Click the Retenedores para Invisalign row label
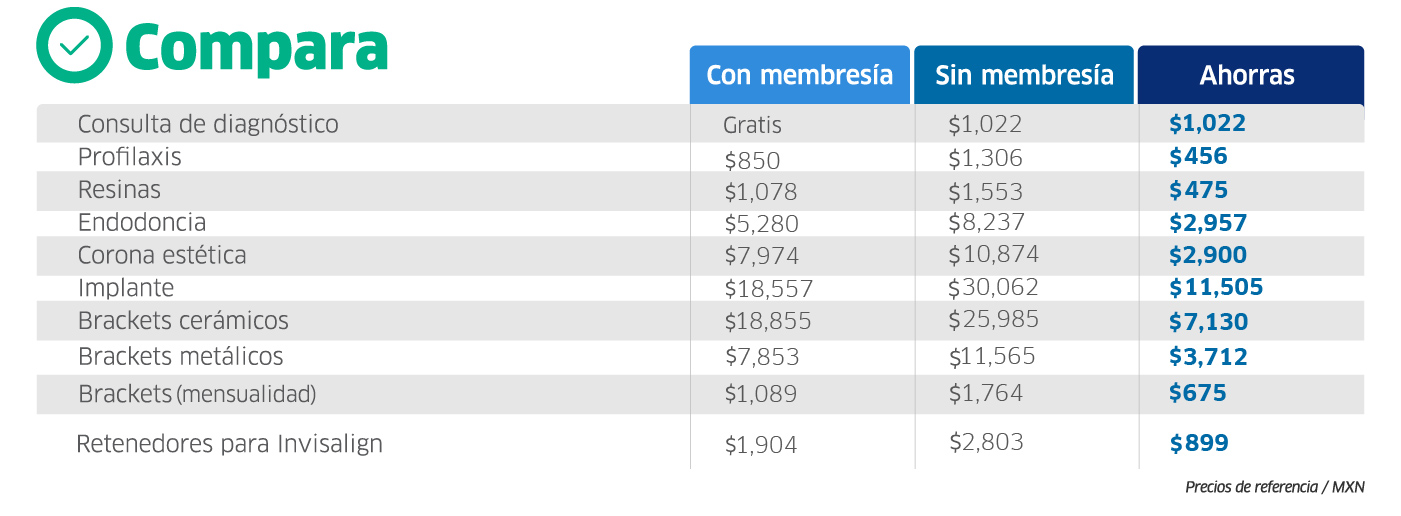Screen dimensions: 1401x516 click(x=230, y=444)
